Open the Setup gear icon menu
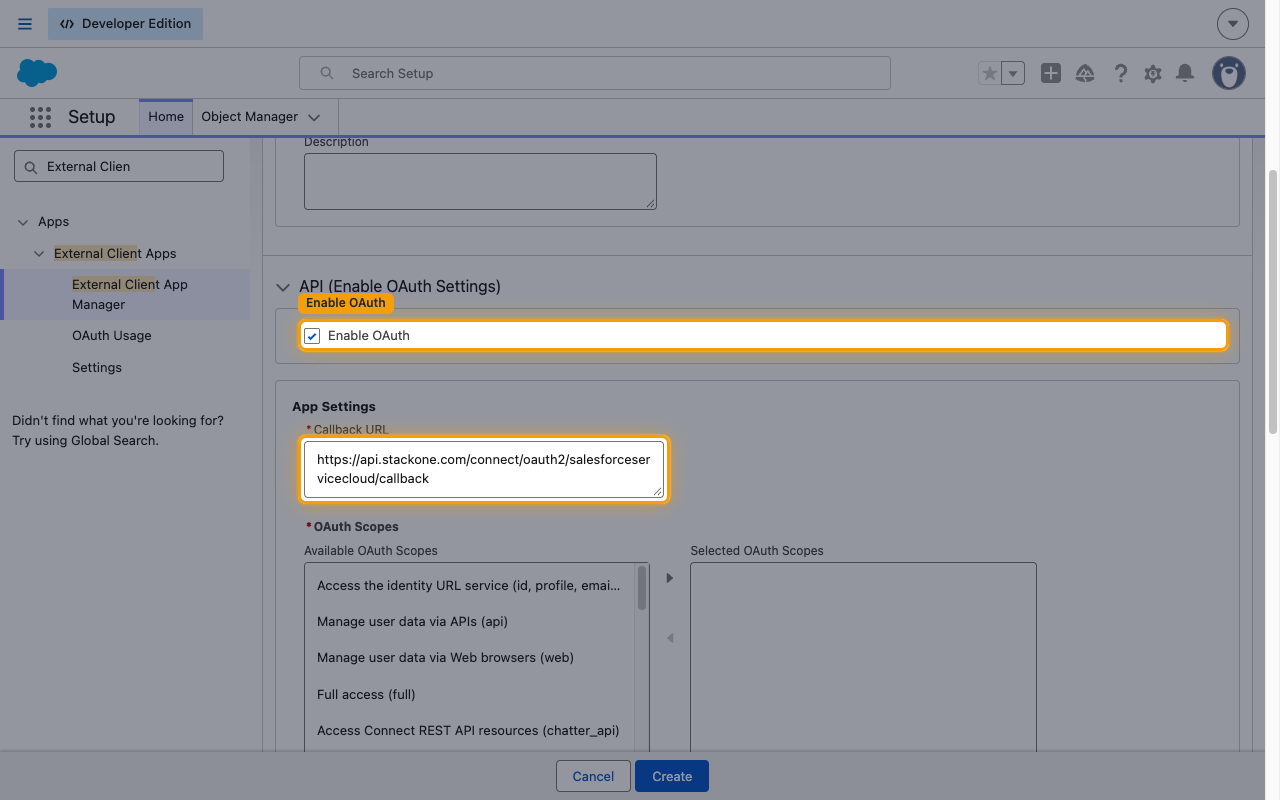This screenshot has height=800, width=1280. coord(1153,73)
